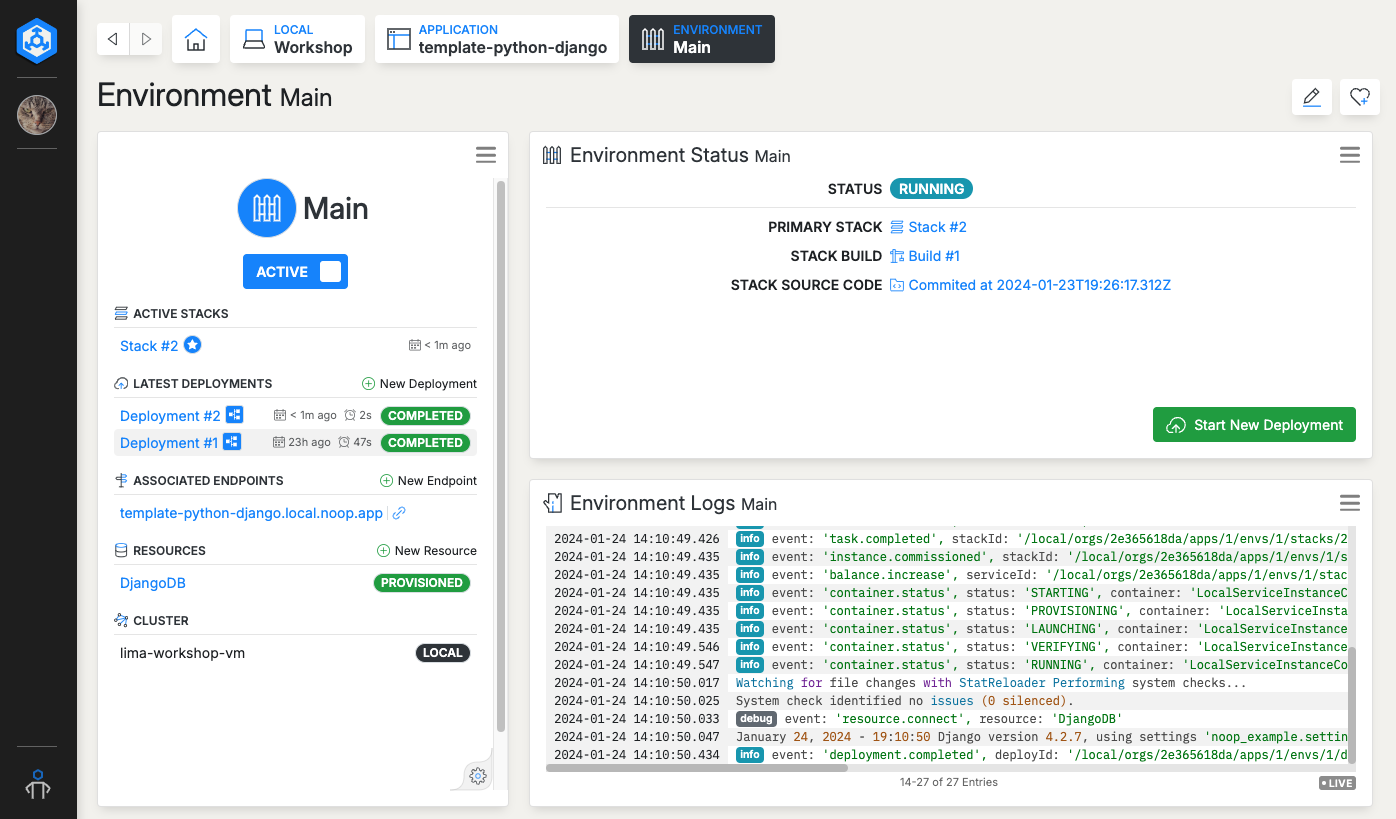The image size is (1396, 819).
Task: Select the template-python-django application breadcrumb
Action: click(496, 38)
